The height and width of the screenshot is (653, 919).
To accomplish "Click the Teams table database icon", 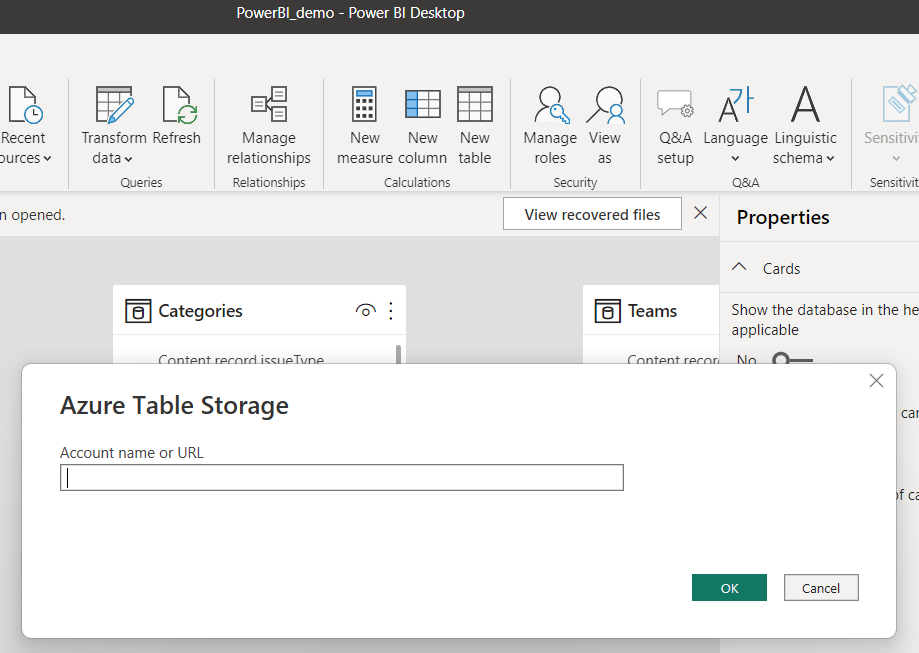I will click(608, 311).
